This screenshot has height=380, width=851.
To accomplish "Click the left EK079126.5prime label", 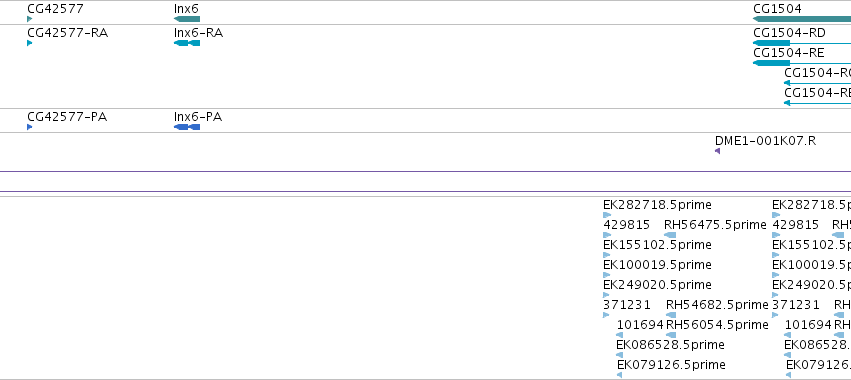I will pos(671,364).
